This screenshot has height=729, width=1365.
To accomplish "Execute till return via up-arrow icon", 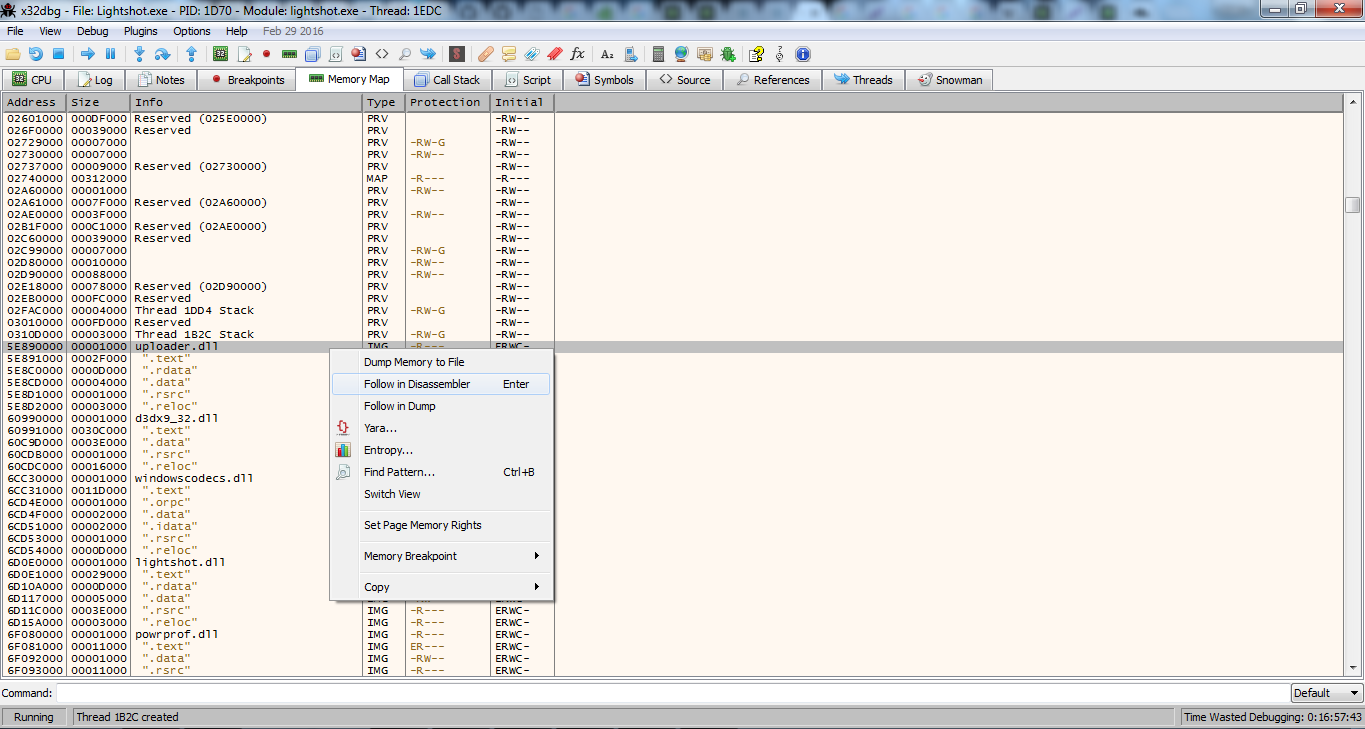I will pyautogui.click(x=191, y=54).
